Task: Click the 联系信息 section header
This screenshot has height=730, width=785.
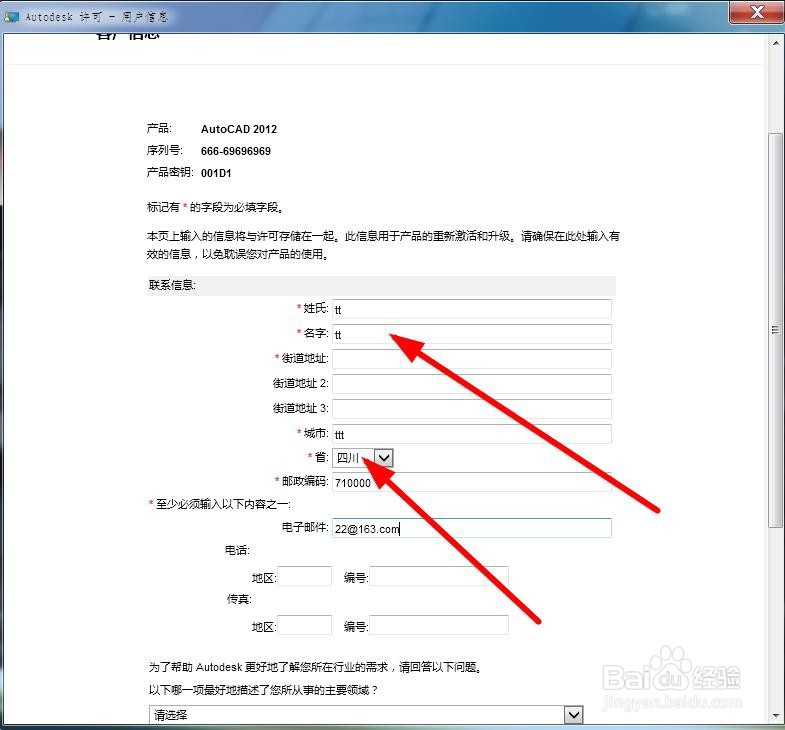Action: click(381, 285)
